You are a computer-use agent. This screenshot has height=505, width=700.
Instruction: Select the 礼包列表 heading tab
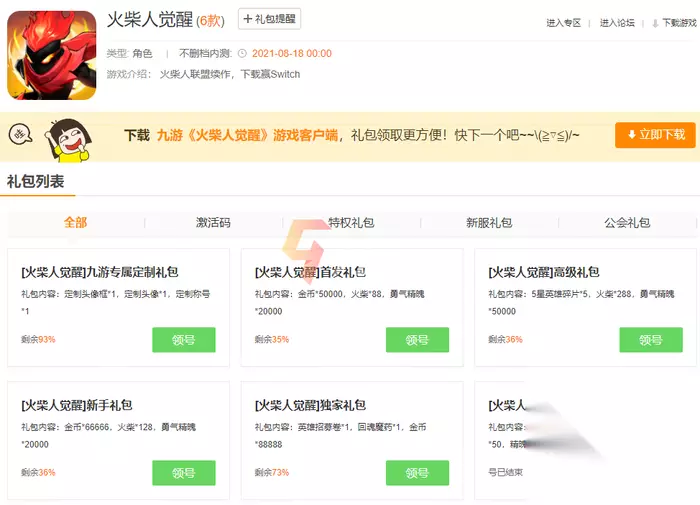pos(36,181)
